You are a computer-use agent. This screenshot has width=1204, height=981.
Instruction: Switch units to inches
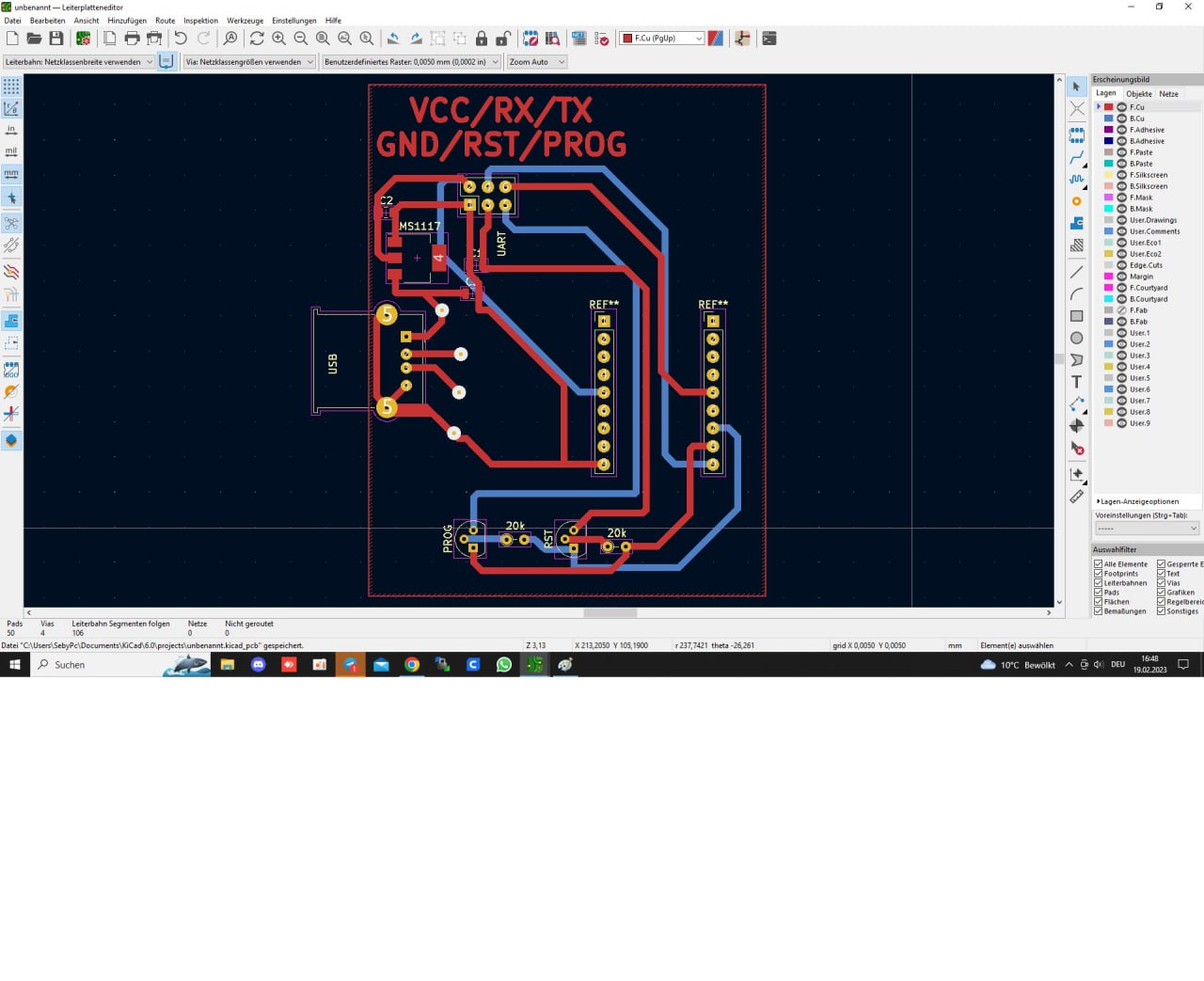(11, 130)
